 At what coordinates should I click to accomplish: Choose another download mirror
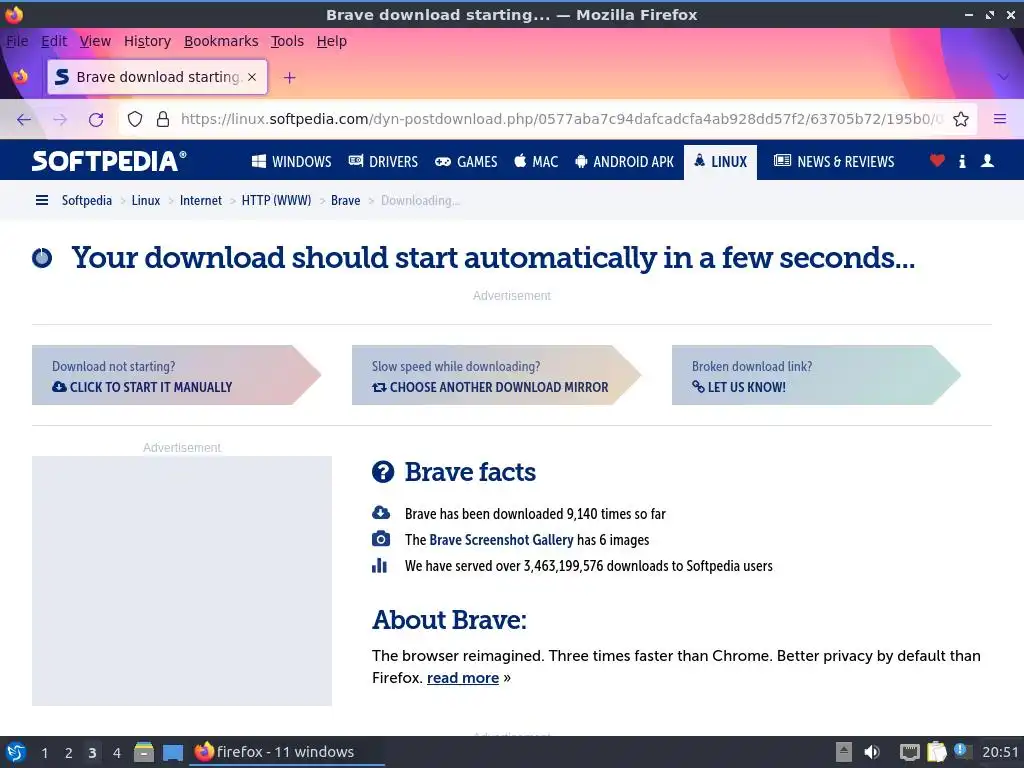point(496,375)
